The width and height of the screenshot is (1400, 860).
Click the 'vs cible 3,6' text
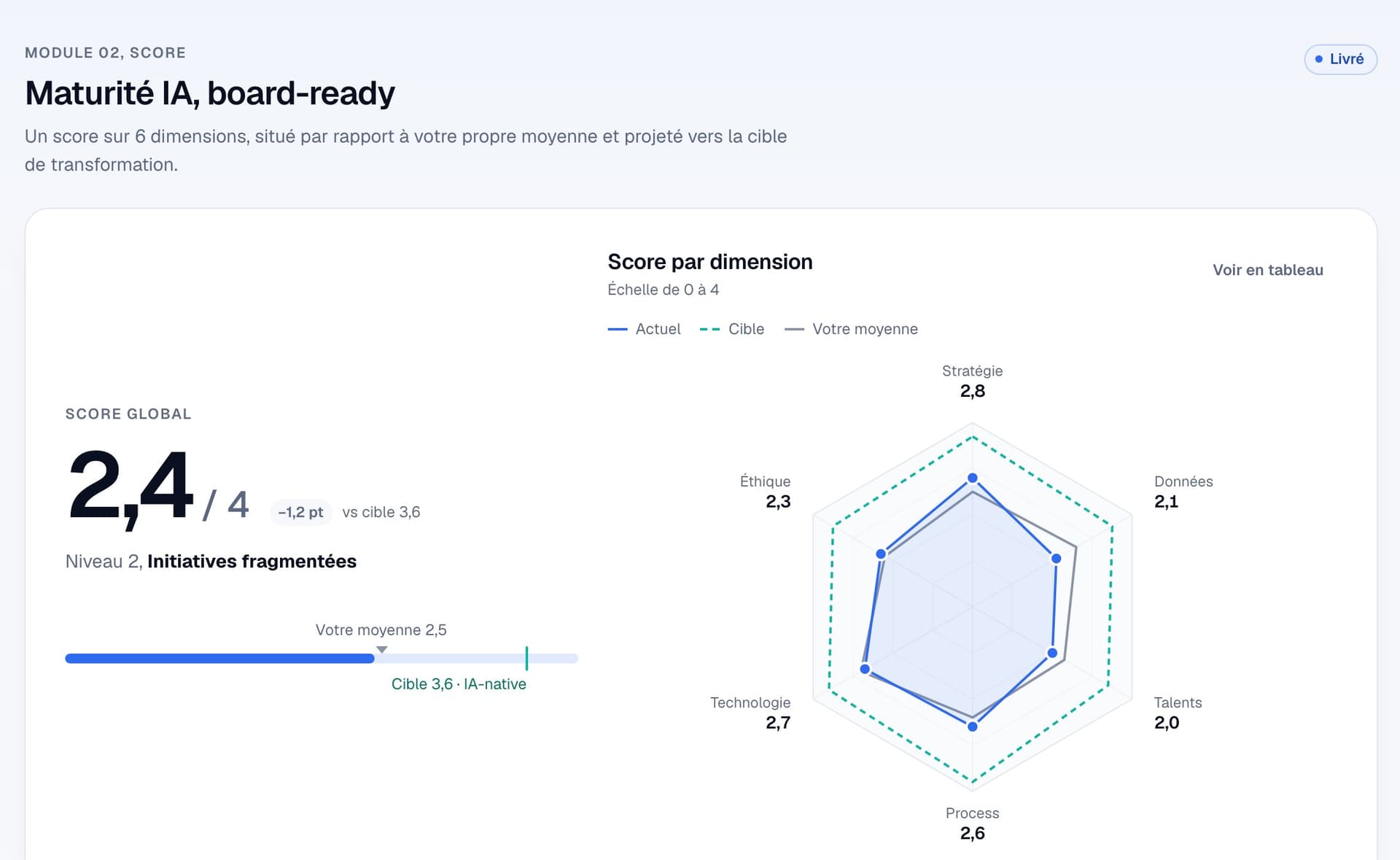point(381,512)
